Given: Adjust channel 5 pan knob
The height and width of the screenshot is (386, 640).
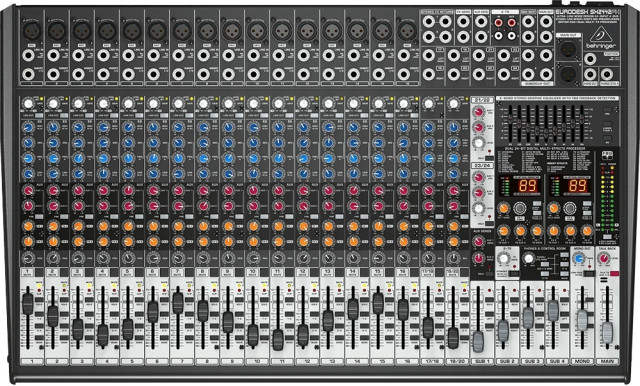Looking at the screenshot, I should click(x=128, y=258).
